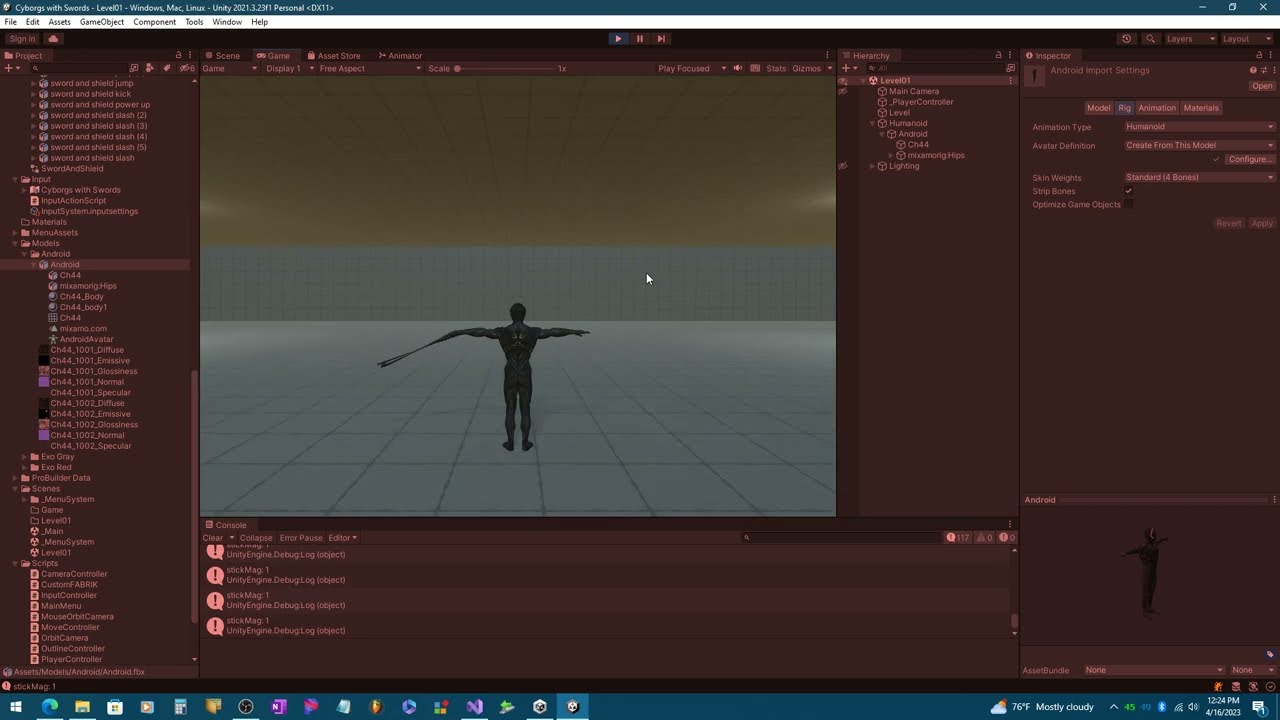Uncheck the Strip Bones checkbox
The width and height of the screenshot is (1280, 720).
pos(1129,191)
